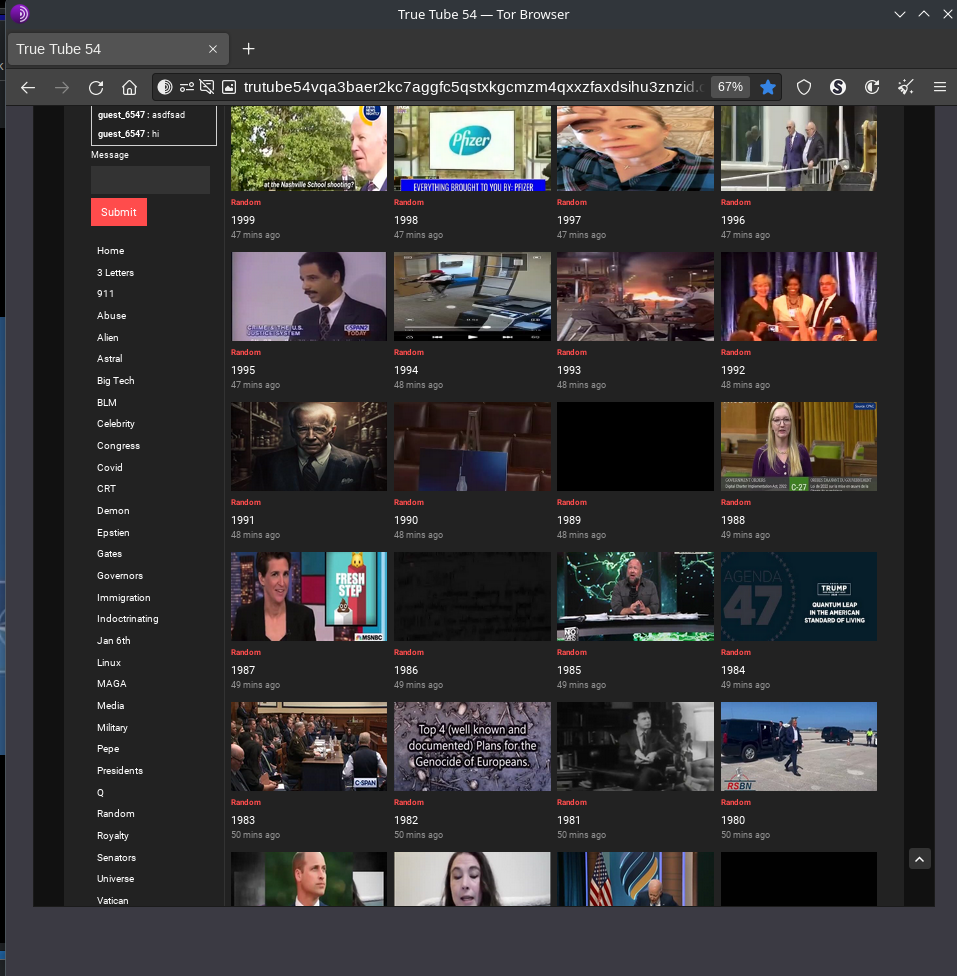This screenshot has width=957, height=976.
Task: Open the browser home page
Action: coord(130,87)
